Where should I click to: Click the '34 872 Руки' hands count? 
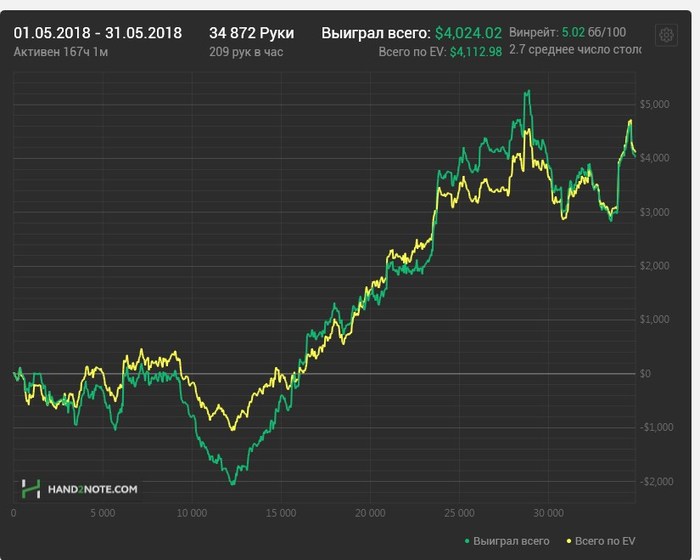251,33
